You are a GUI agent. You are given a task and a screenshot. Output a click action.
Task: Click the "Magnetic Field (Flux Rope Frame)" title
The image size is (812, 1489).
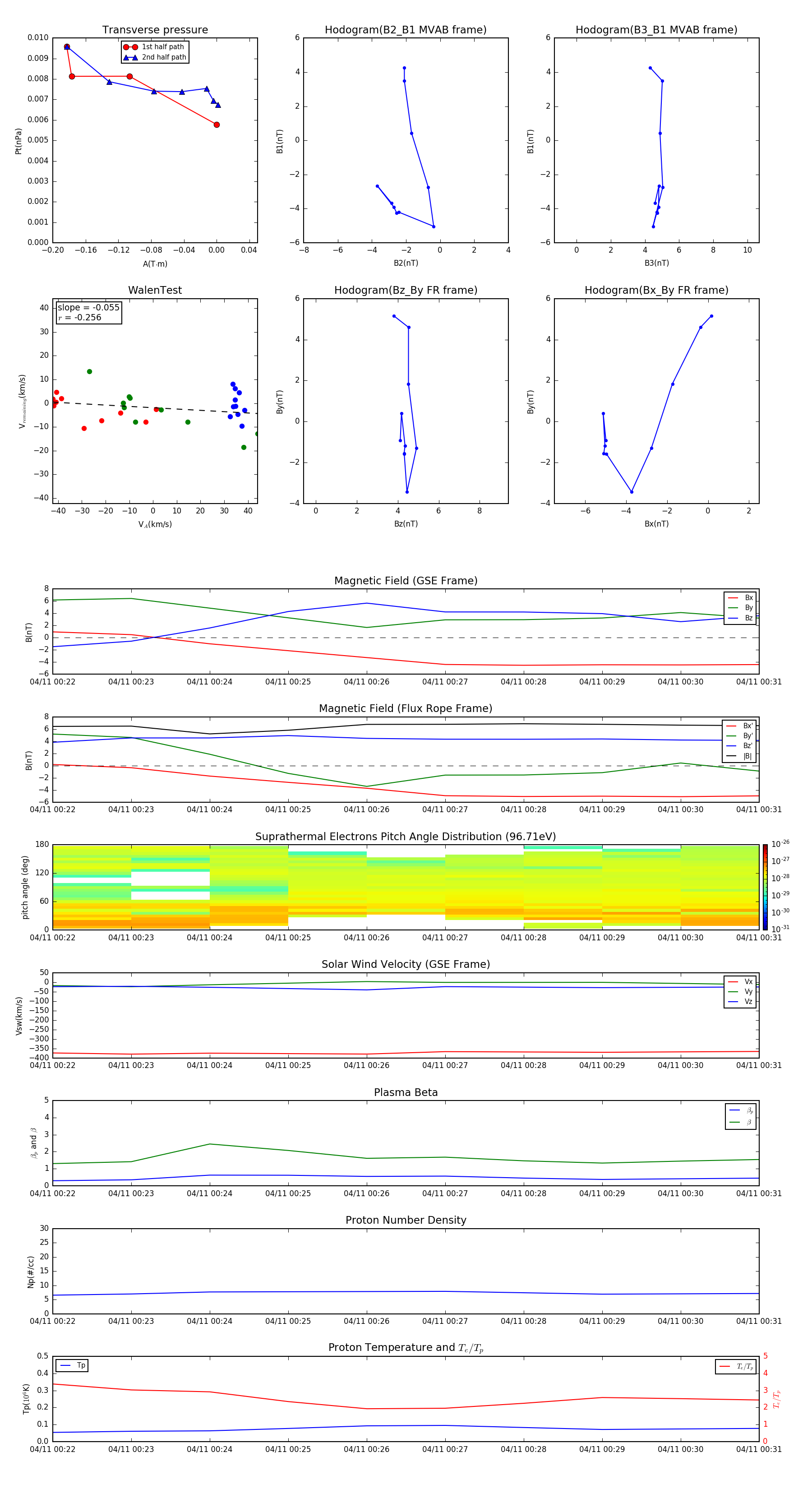(x=406, y=709)
